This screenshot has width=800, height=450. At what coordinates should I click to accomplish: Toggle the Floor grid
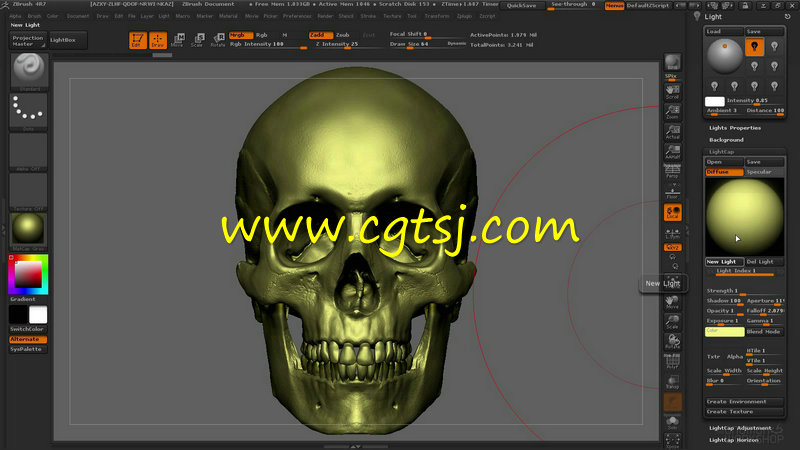coord(672,191)
